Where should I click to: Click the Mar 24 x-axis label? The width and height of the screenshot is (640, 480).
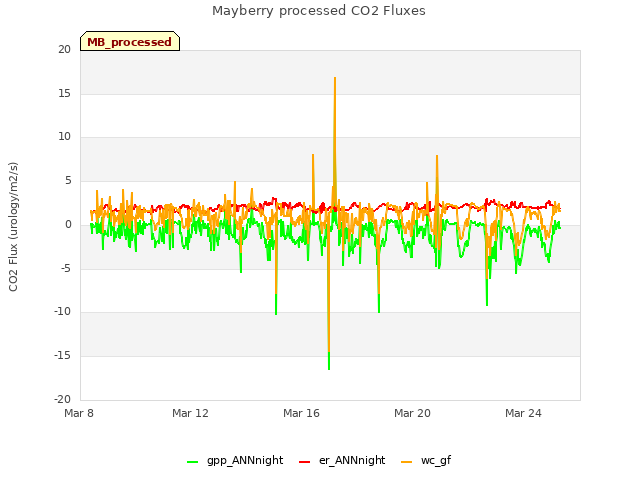coord(523,413)
